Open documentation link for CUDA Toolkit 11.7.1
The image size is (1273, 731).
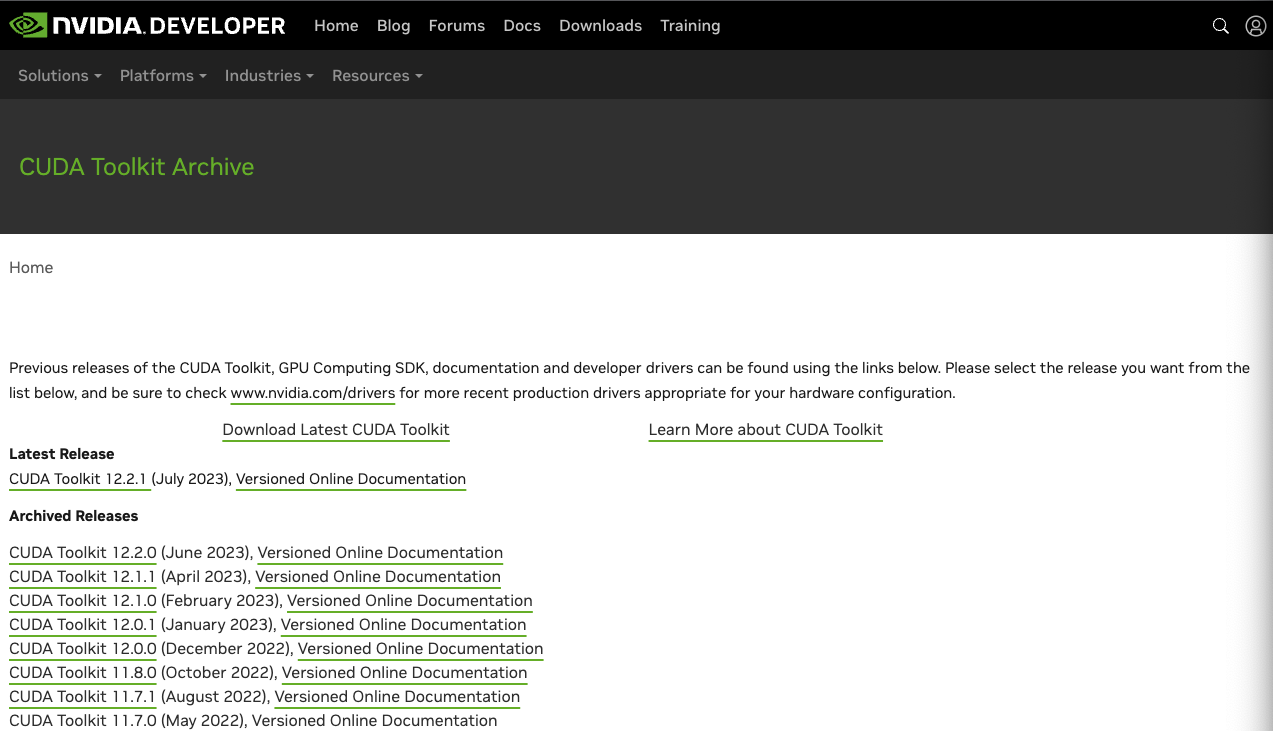coord(397,697)
